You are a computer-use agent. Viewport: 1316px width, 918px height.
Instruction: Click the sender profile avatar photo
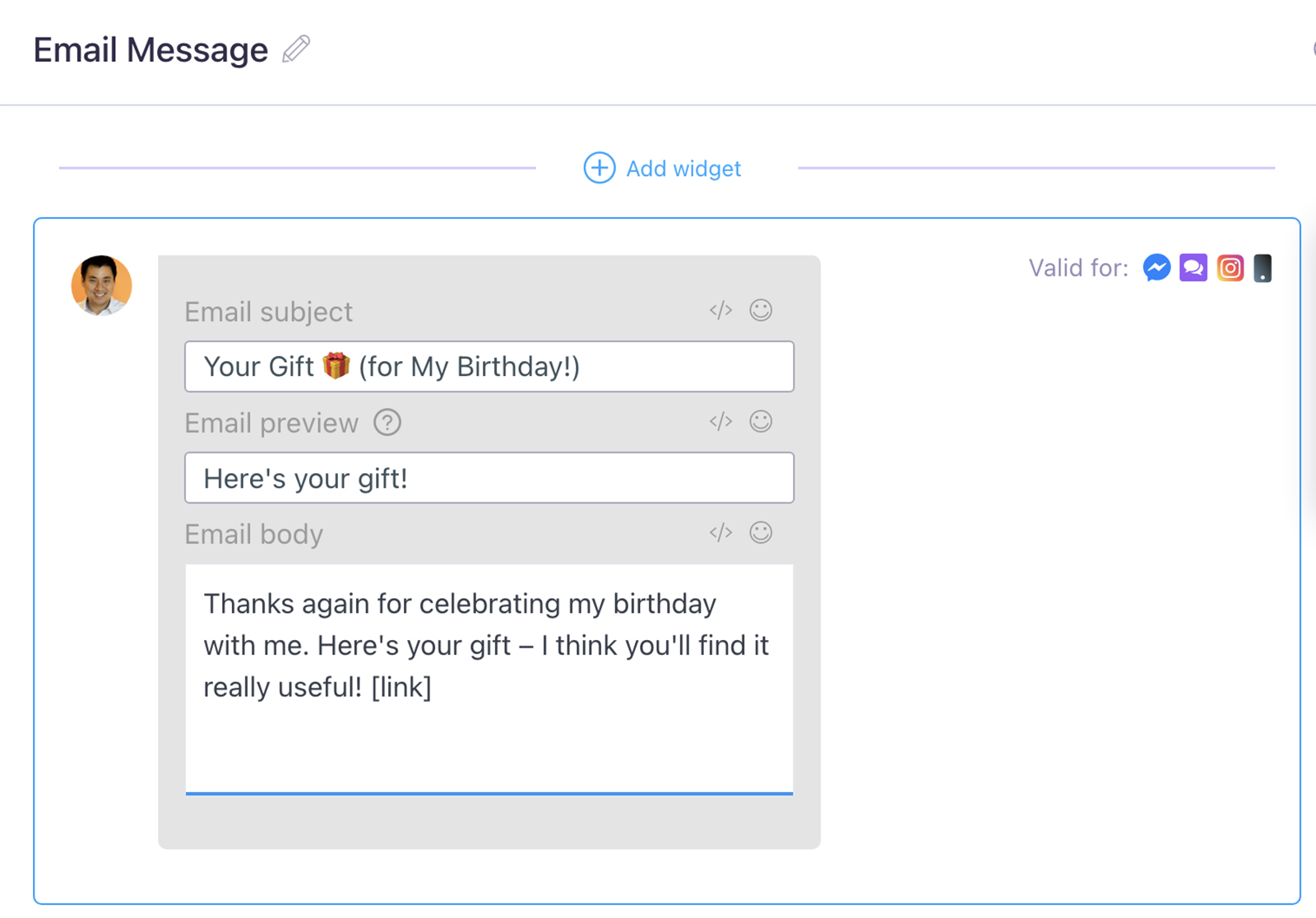coord(101,285)
